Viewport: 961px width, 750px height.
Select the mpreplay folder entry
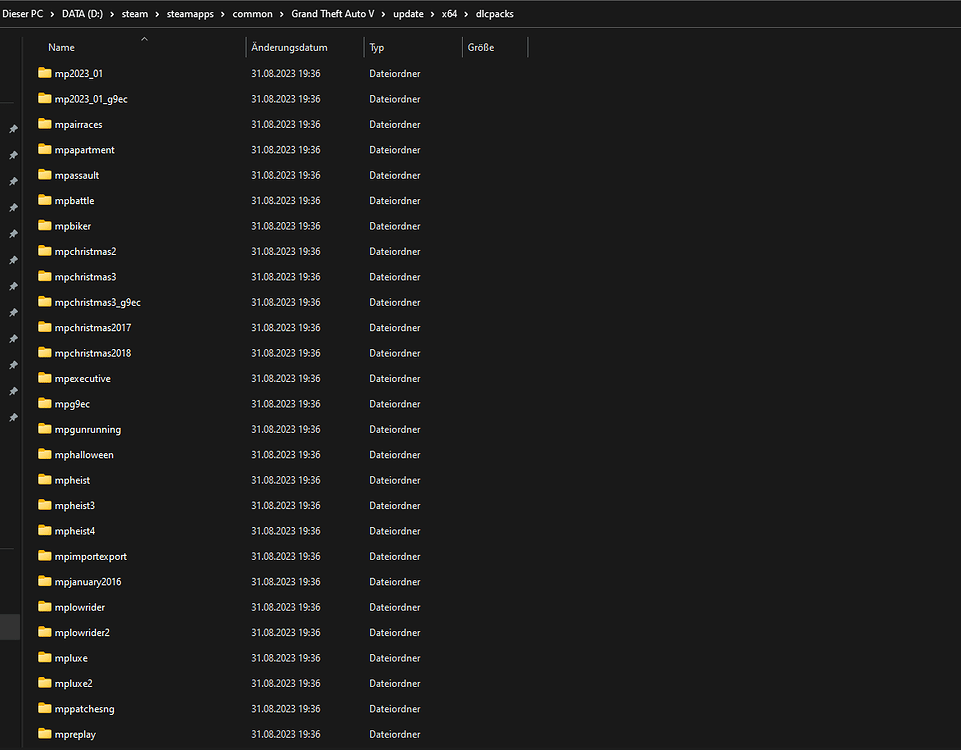point(77,734)
